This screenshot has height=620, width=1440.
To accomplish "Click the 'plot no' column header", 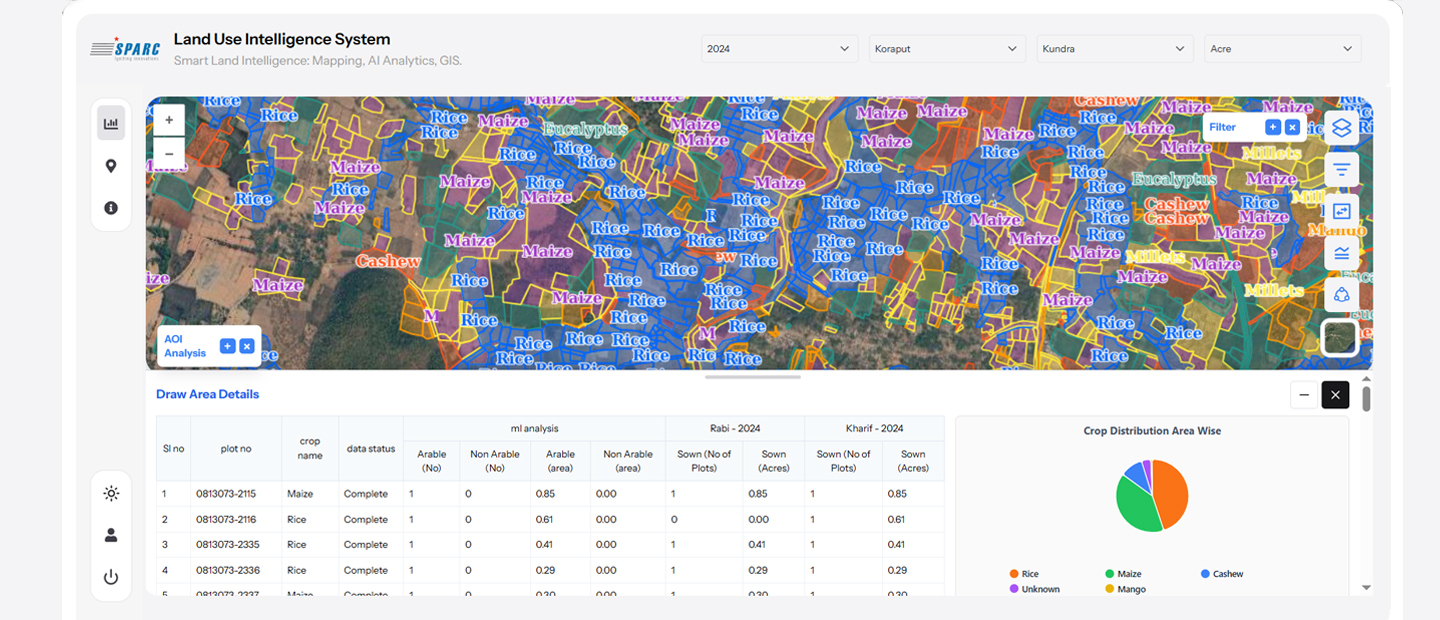I will coord(236,449).
